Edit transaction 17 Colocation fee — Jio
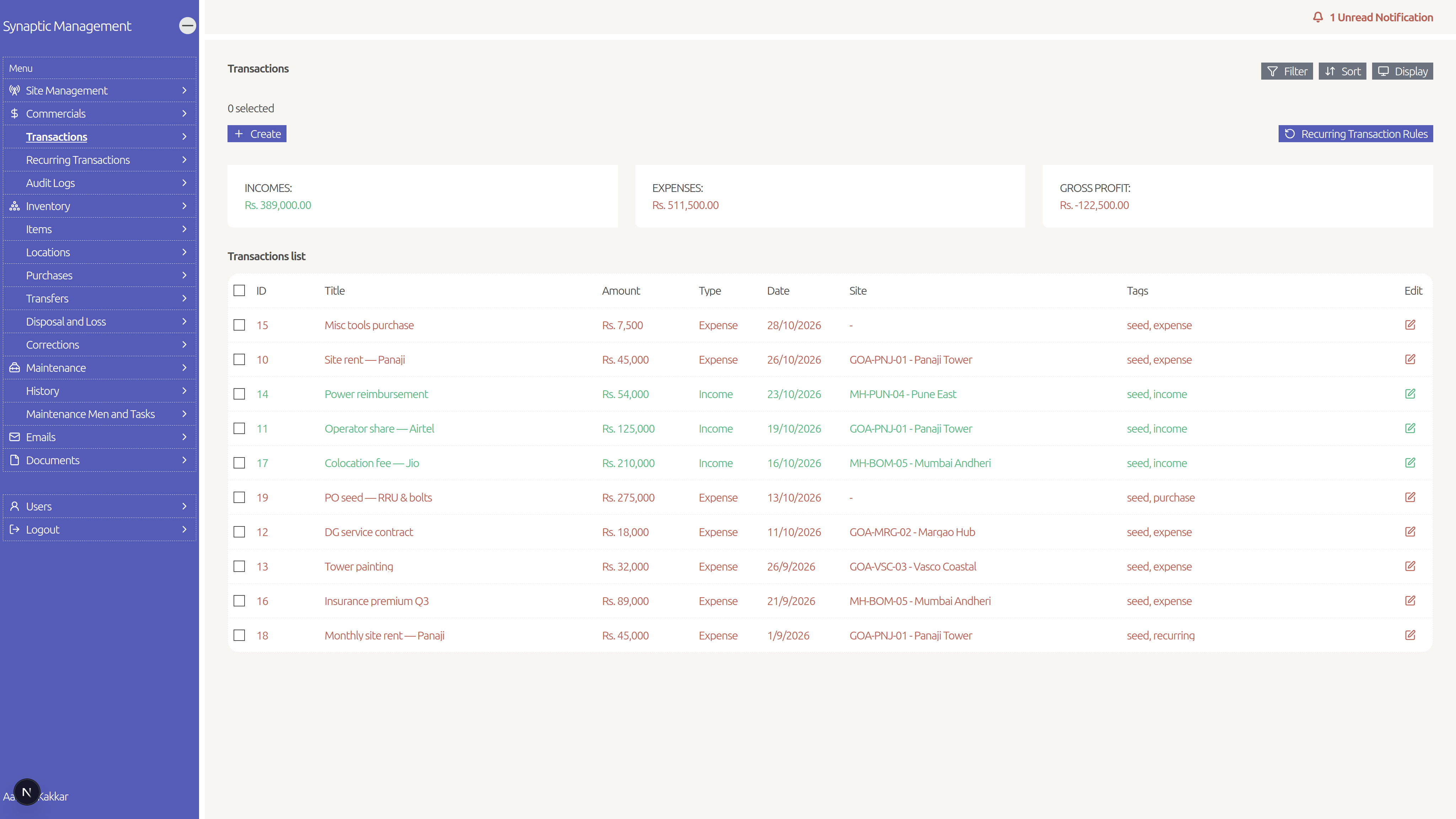The image size is (1456, 819). coord(1410,462)
